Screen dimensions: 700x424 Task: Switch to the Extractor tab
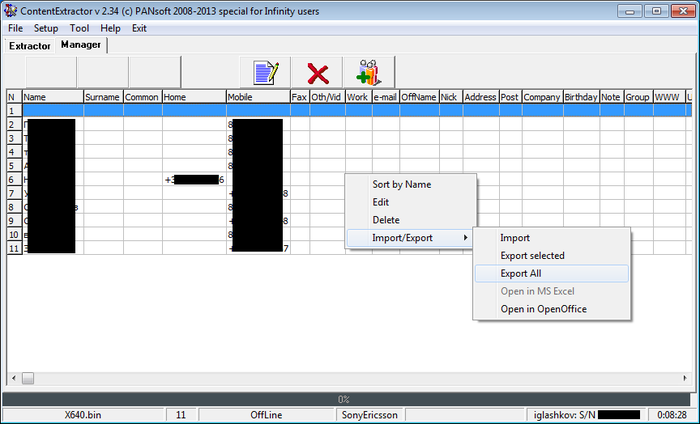(x=30, y=46)
